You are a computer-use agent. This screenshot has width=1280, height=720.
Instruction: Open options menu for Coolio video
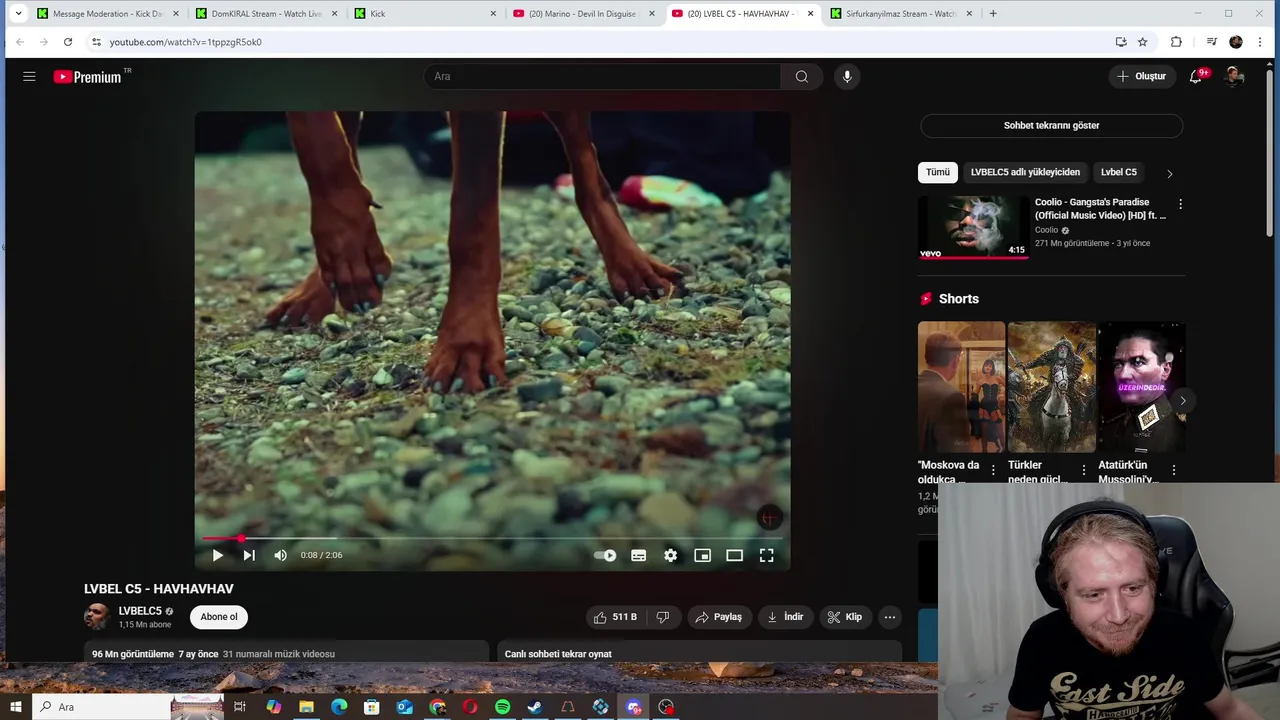pyautogui.click(x=1180, y=204)
